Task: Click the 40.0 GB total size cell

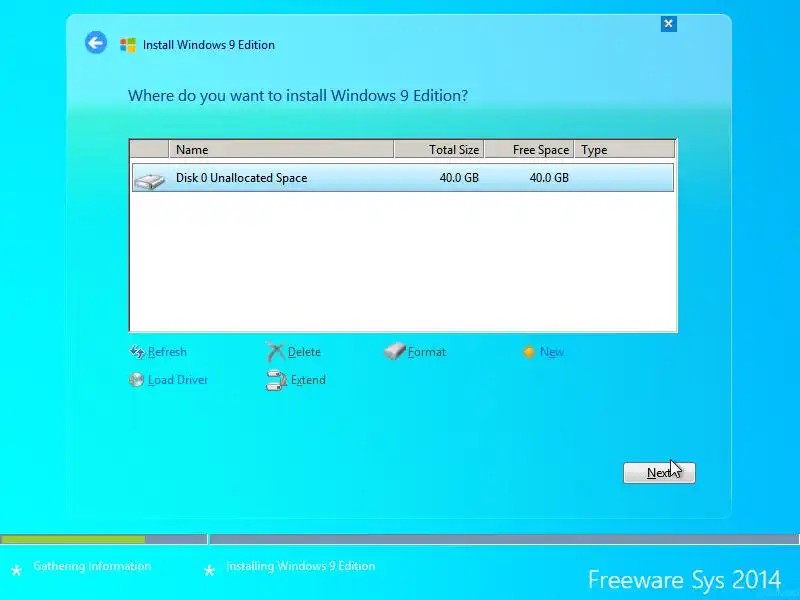Action: pyautogui.click(x=459, y=178)
